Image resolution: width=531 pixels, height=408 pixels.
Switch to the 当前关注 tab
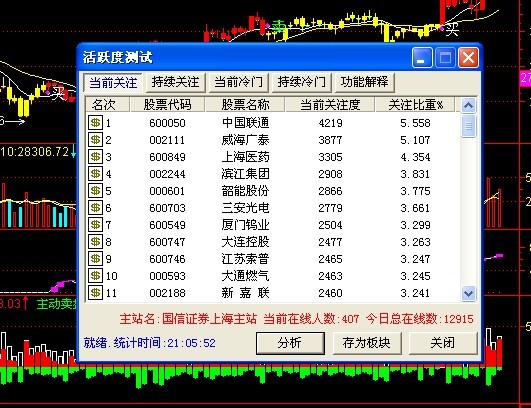[x=113, y=82]
